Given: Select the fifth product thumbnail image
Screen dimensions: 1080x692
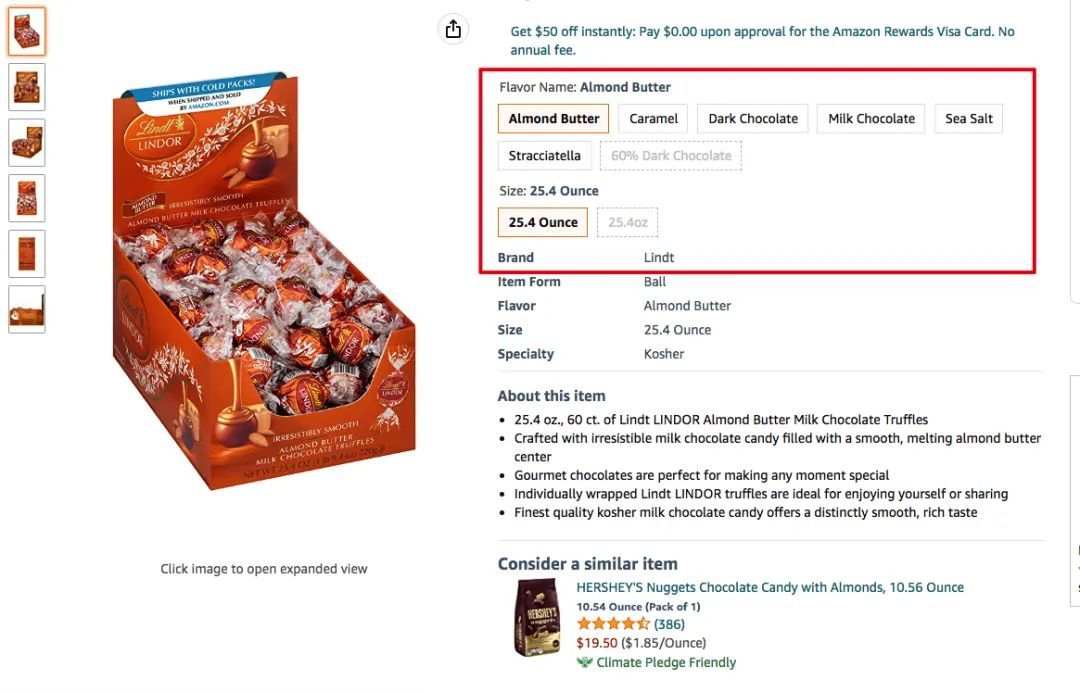Looking at the screenshot, I should [x=27, y=253].
